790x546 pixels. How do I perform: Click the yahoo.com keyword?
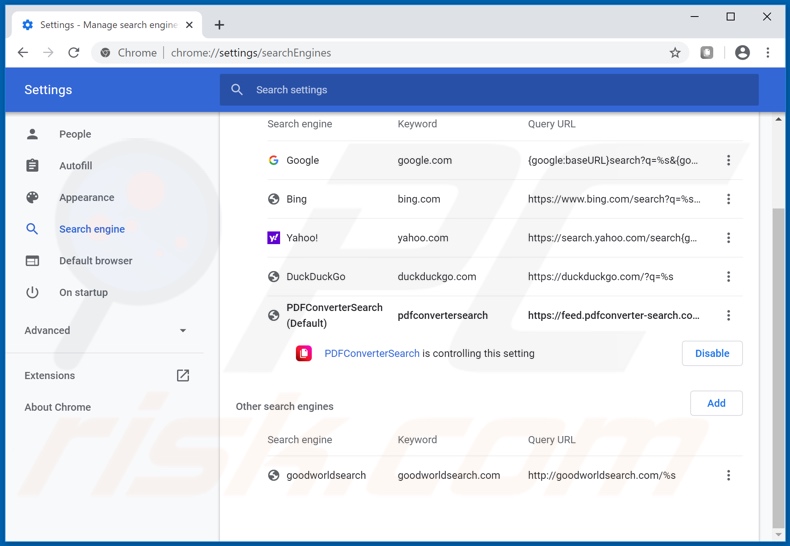click(423, 238)
